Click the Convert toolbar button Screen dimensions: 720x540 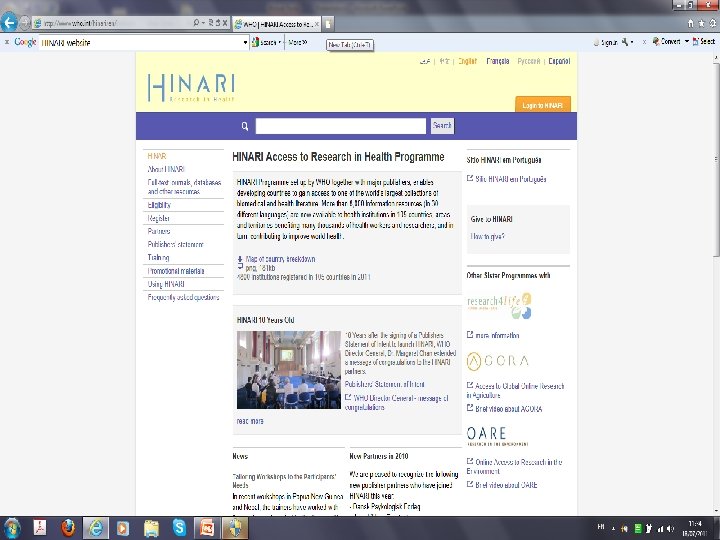666,42
